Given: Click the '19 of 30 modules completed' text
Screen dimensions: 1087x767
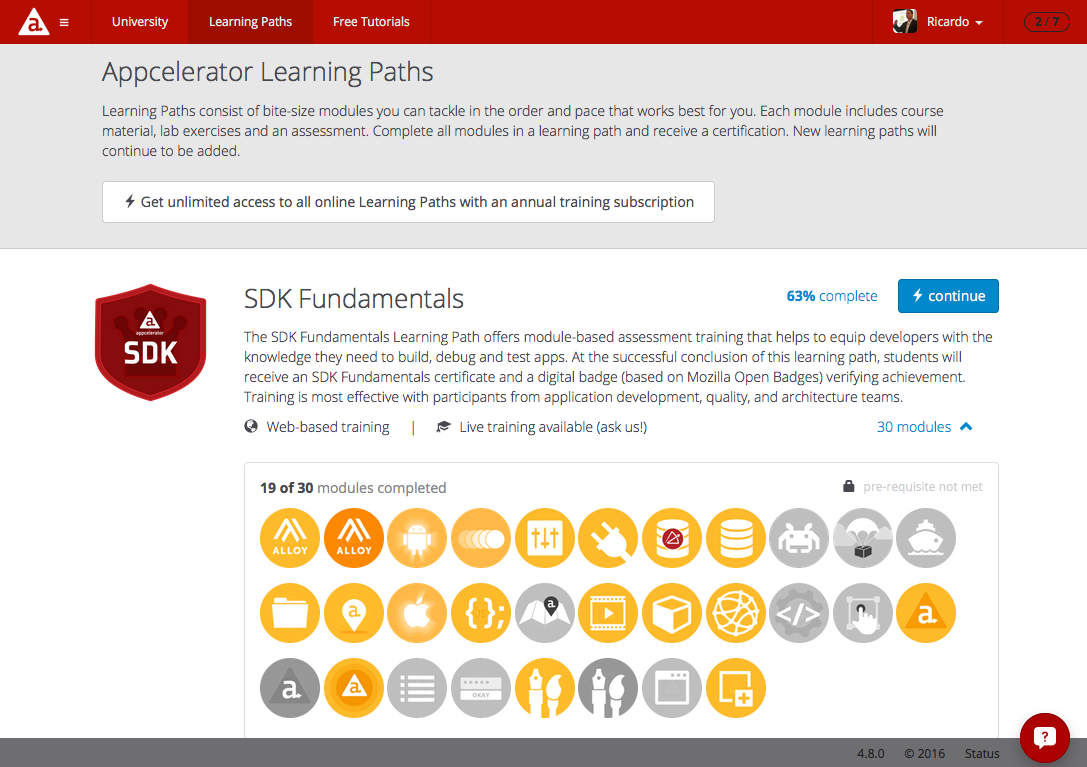Looking at the screenshot, I should tap(353, 488).
